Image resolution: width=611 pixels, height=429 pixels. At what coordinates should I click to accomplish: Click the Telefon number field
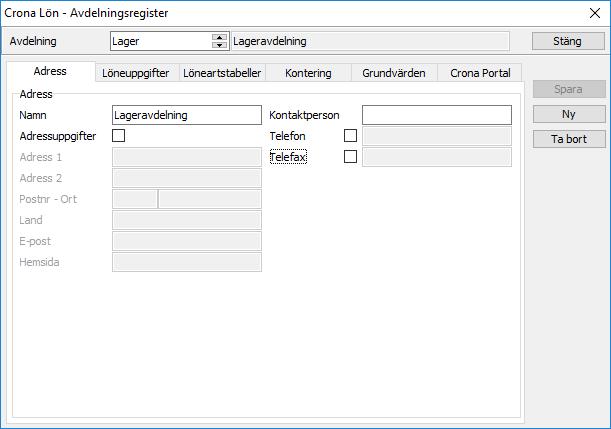(x=437, y=136)
